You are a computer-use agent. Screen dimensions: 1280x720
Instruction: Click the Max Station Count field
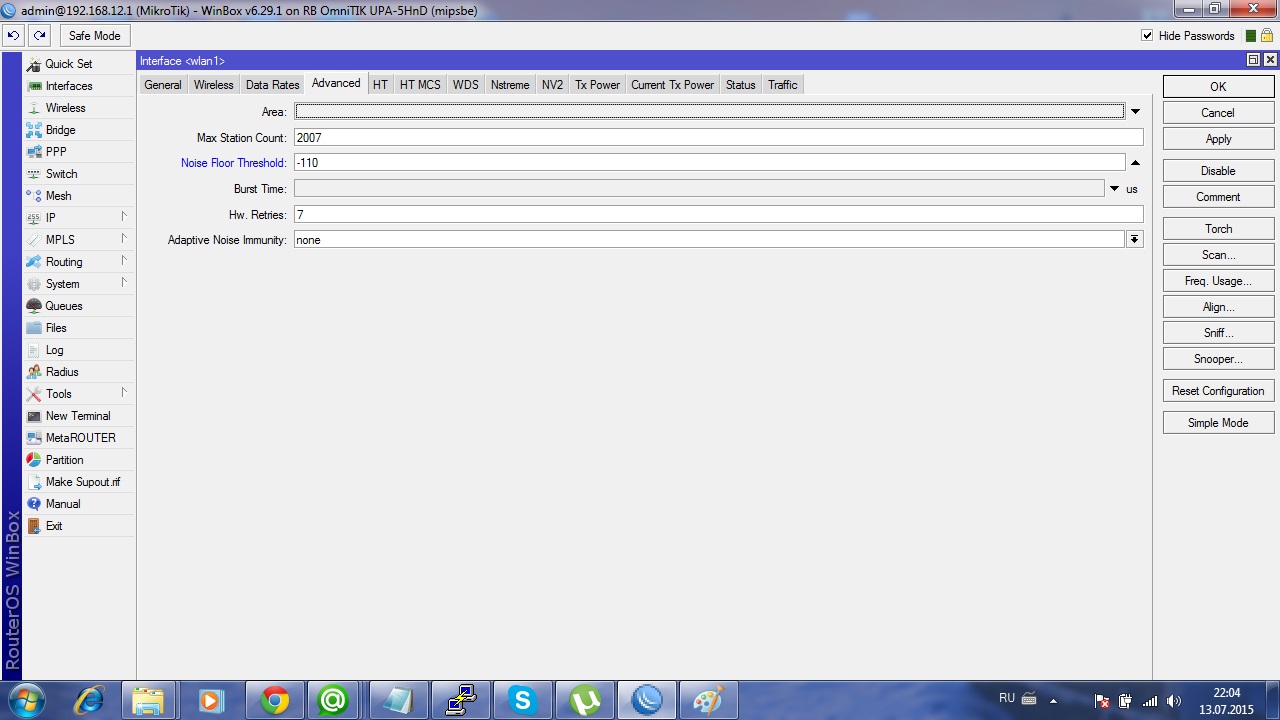pyautogui.click(x=718, y=138)
